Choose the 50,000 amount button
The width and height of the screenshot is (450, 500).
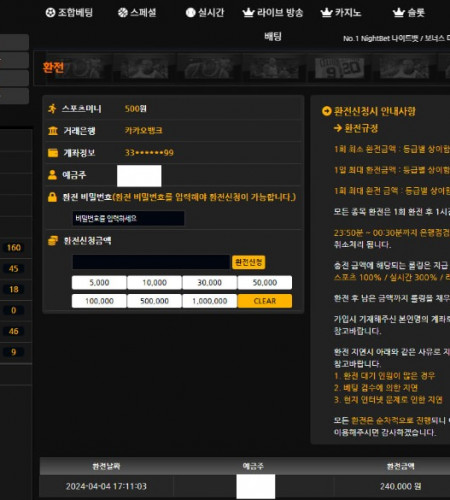click(x=265, y=283)
